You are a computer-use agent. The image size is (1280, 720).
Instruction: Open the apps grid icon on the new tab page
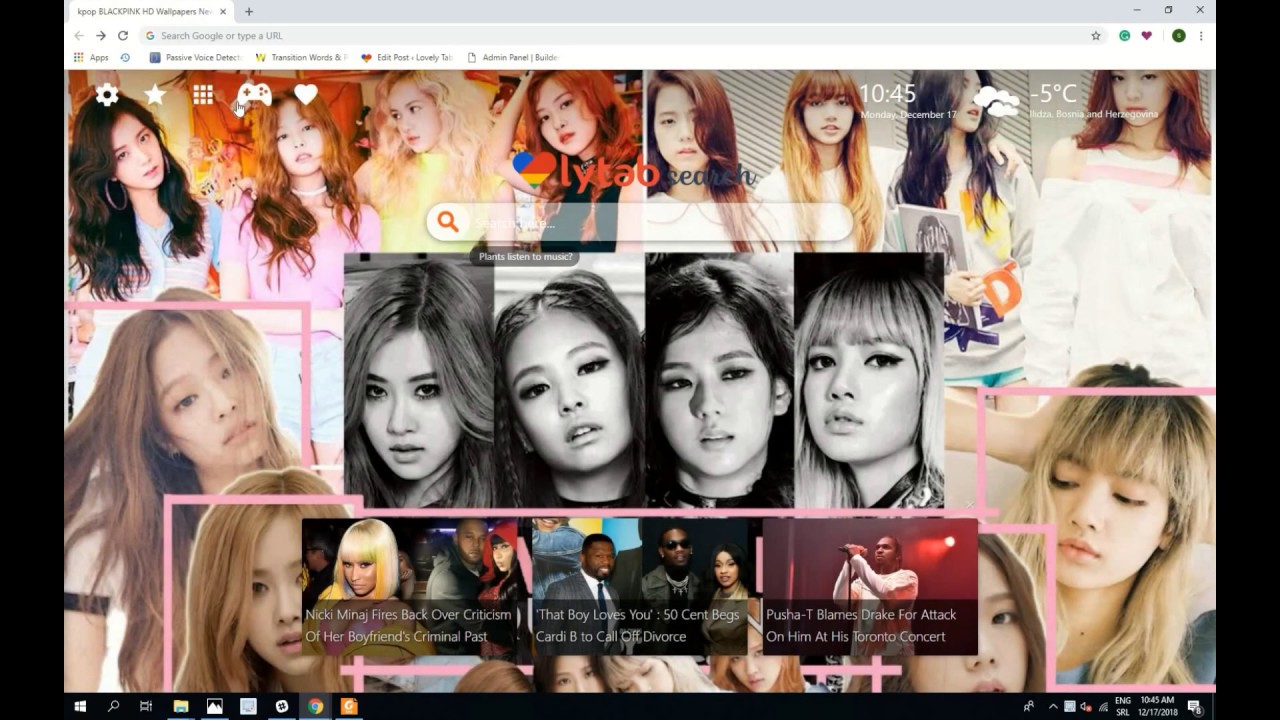tap(203, 95)
